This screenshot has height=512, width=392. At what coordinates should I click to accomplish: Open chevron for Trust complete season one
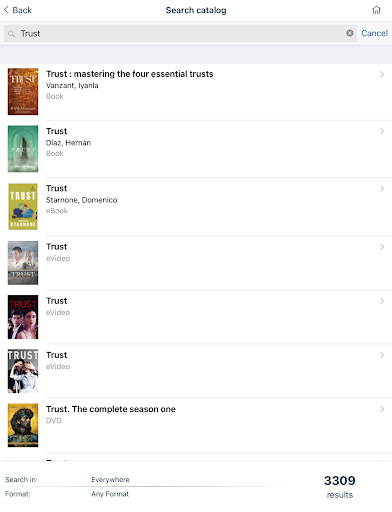382,409
